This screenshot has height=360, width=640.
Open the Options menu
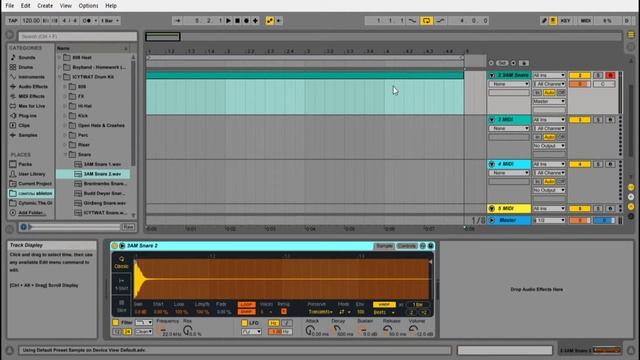click(x=88, y=6)
